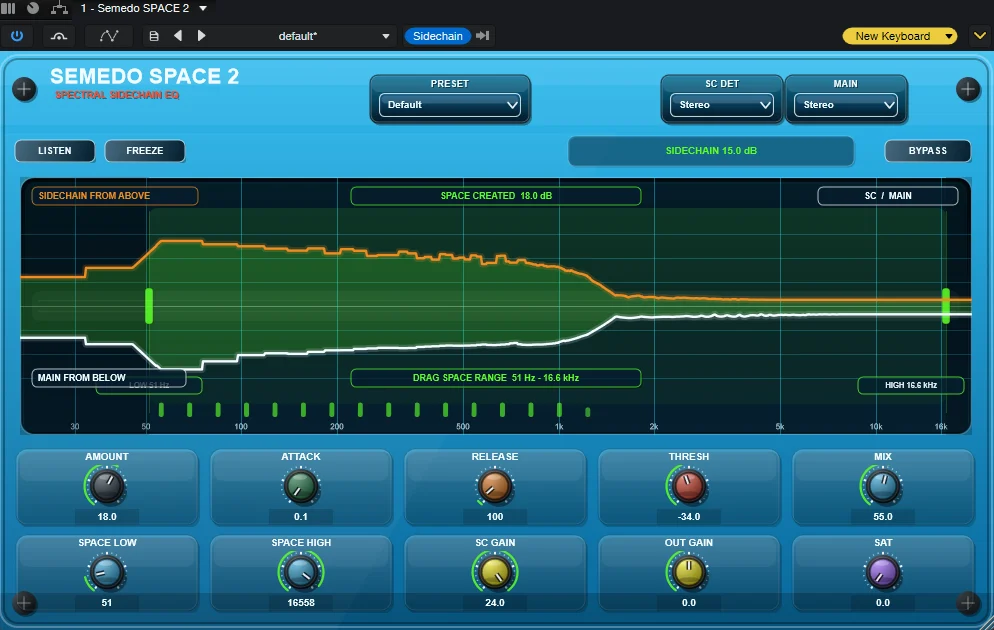Viewport: 994px width, 630px height.
Task: Click the ATTACK value field 0.1
Action: (x=300, y=517)
